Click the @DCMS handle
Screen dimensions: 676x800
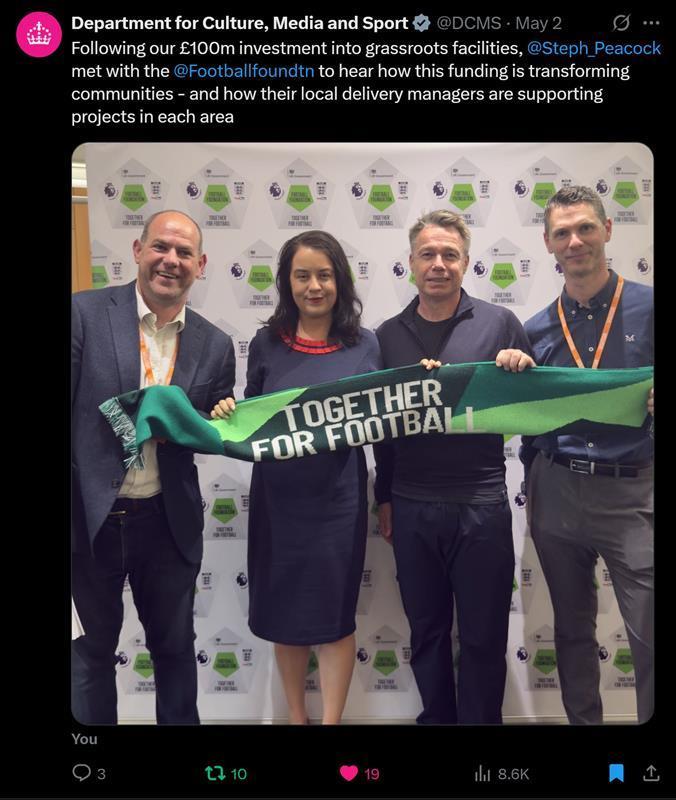click(x=469, y=23)
